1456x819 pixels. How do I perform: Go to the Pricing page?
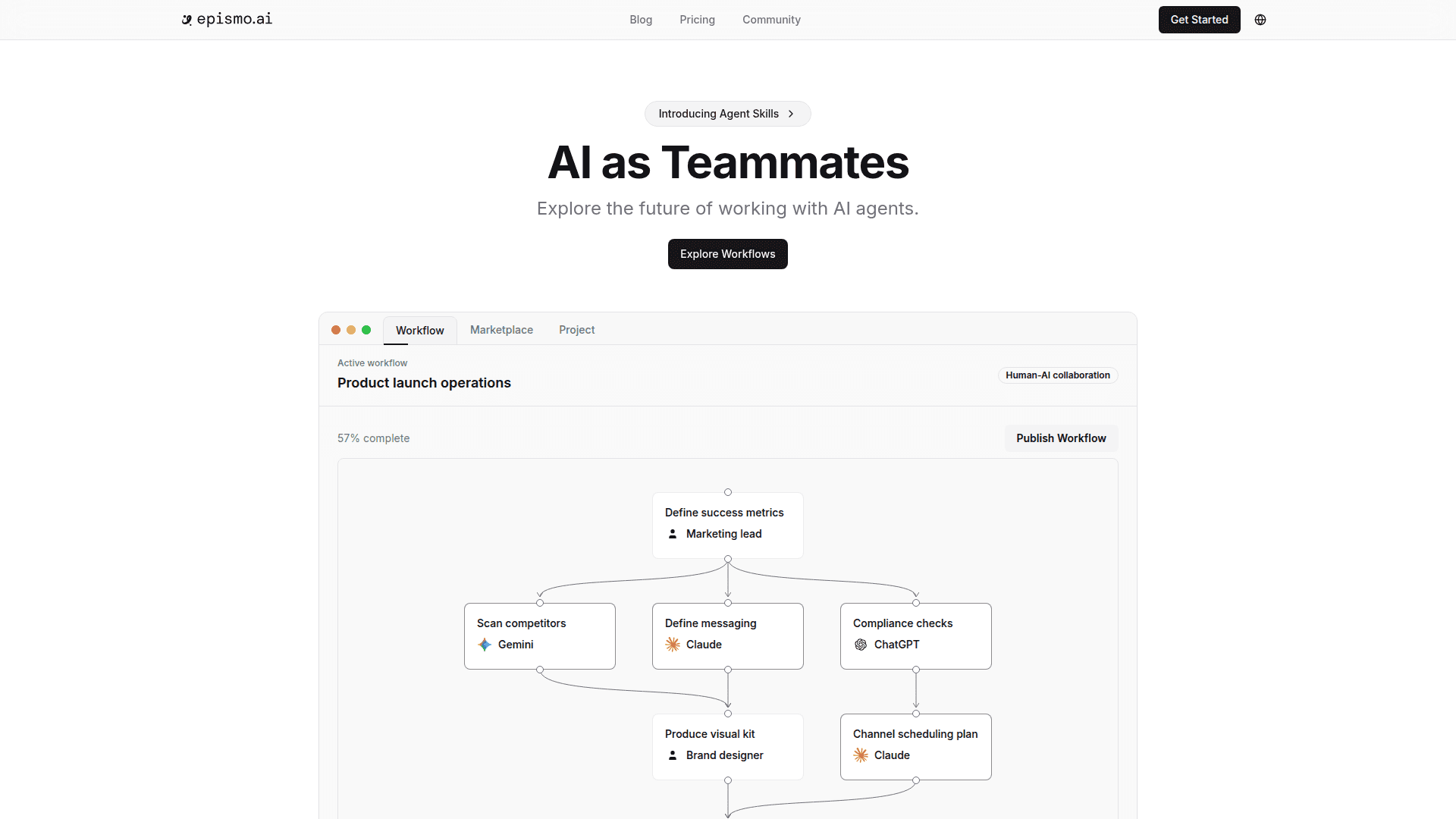pos(697,20)
